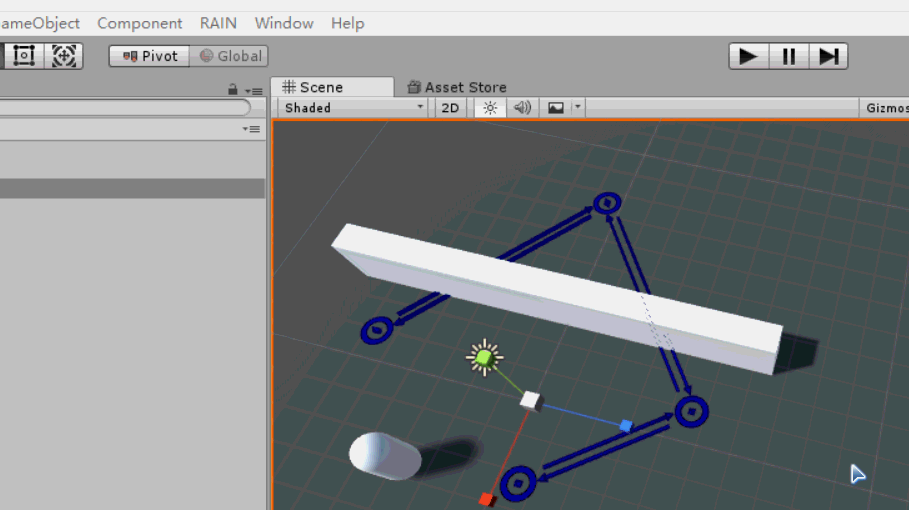Select the bottom waypoint ring
This screenshot has width=909, height=510.
(x=518, y=483)
